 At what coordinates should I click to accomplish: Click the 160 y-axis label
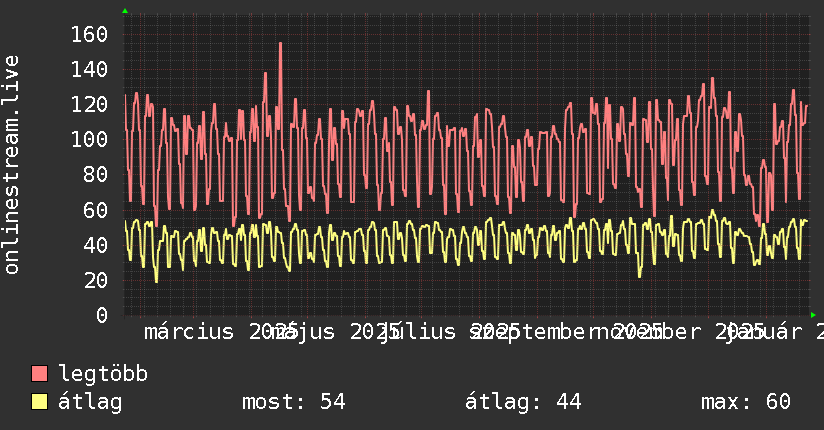click(89, 35)
